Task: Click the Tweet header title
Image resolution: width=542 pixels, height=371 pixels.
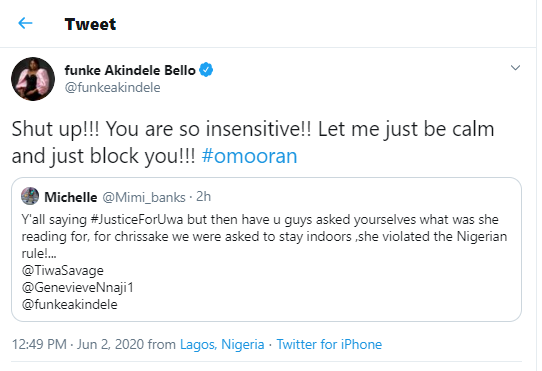Action: click(x=90, y=24)
